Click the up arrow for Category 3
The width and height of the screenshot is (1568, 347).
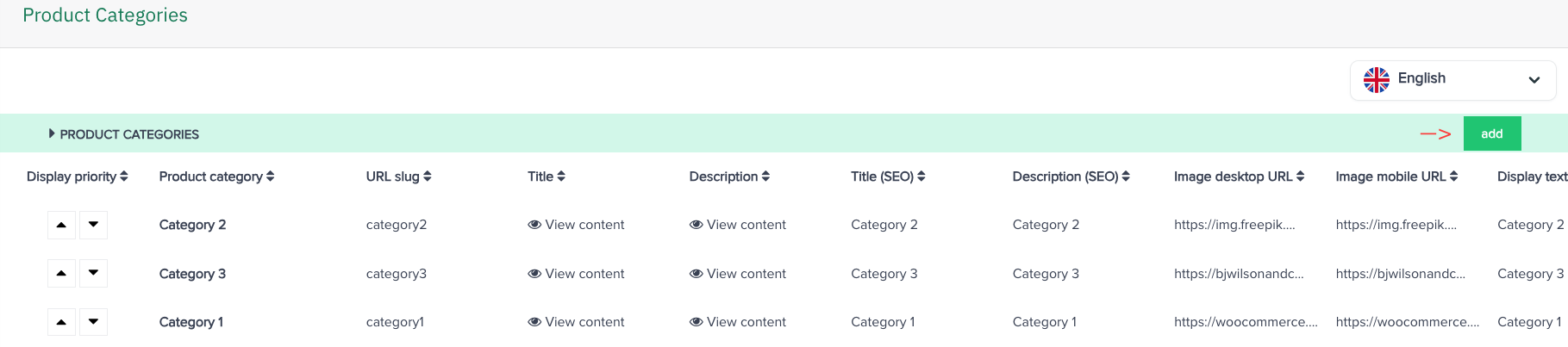click(61, 274)
